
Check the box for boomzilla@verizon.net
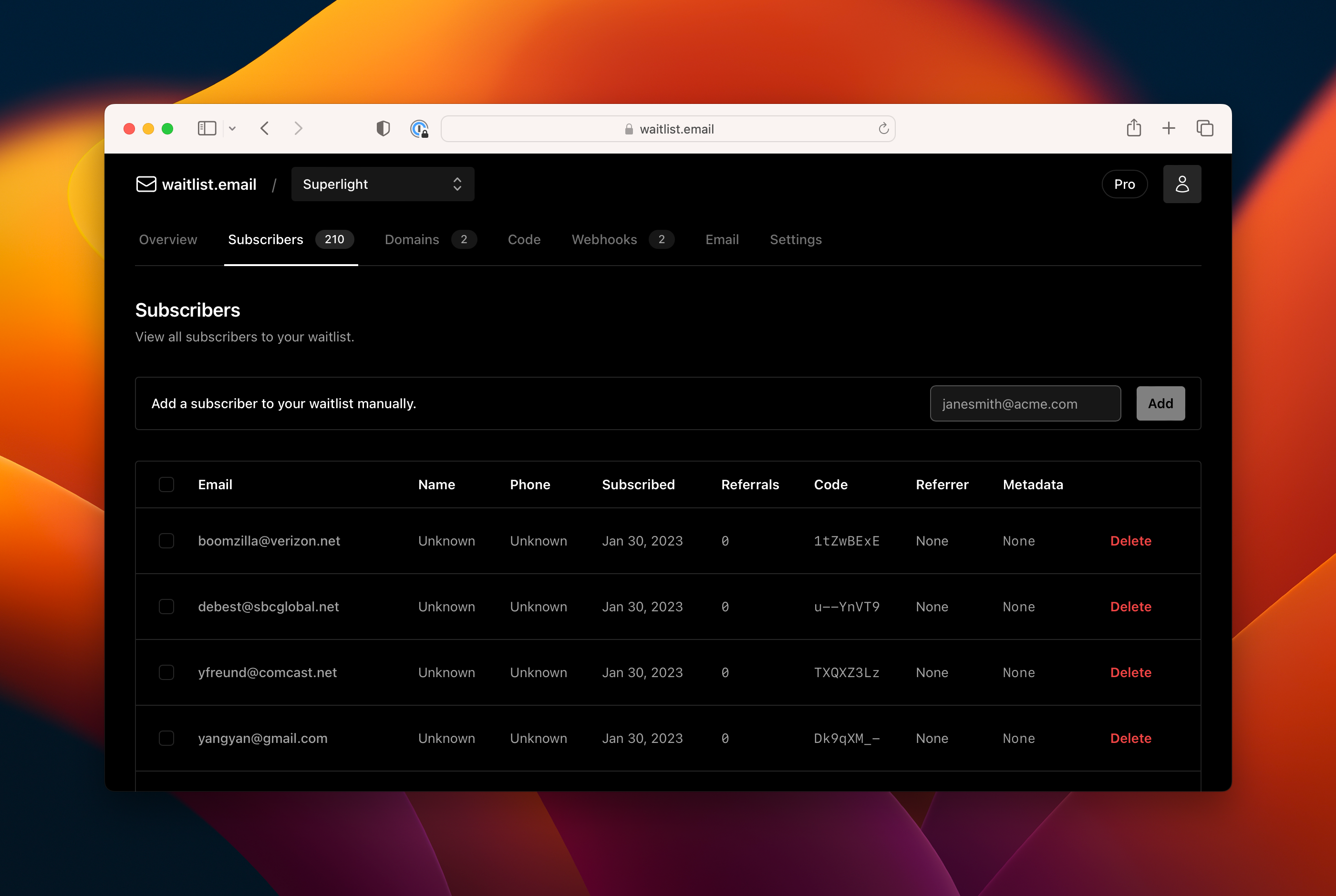tap(166, 541)
